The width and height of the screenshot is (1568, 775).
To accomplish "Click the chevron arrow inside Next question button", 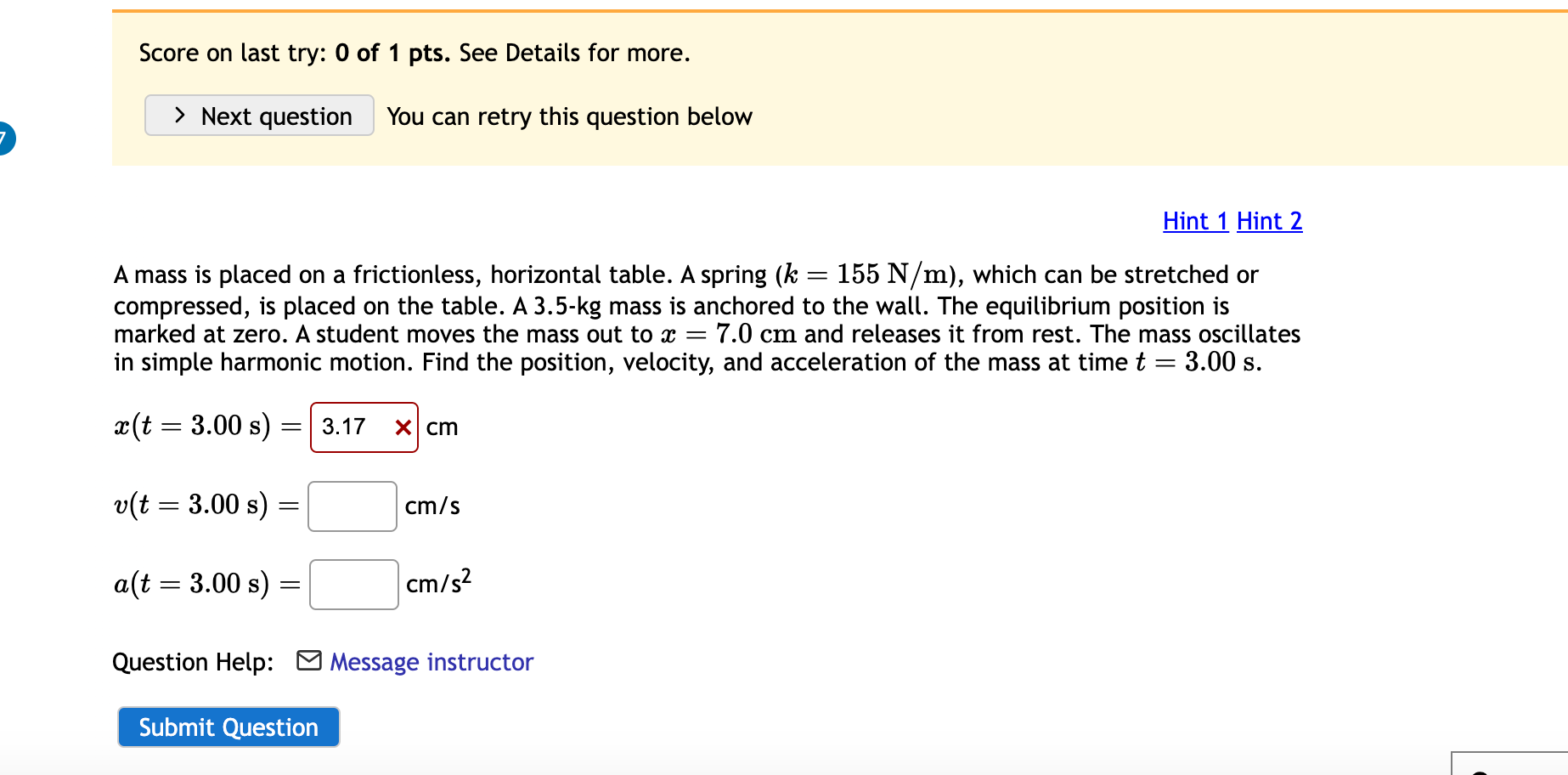I will (178, 116).
